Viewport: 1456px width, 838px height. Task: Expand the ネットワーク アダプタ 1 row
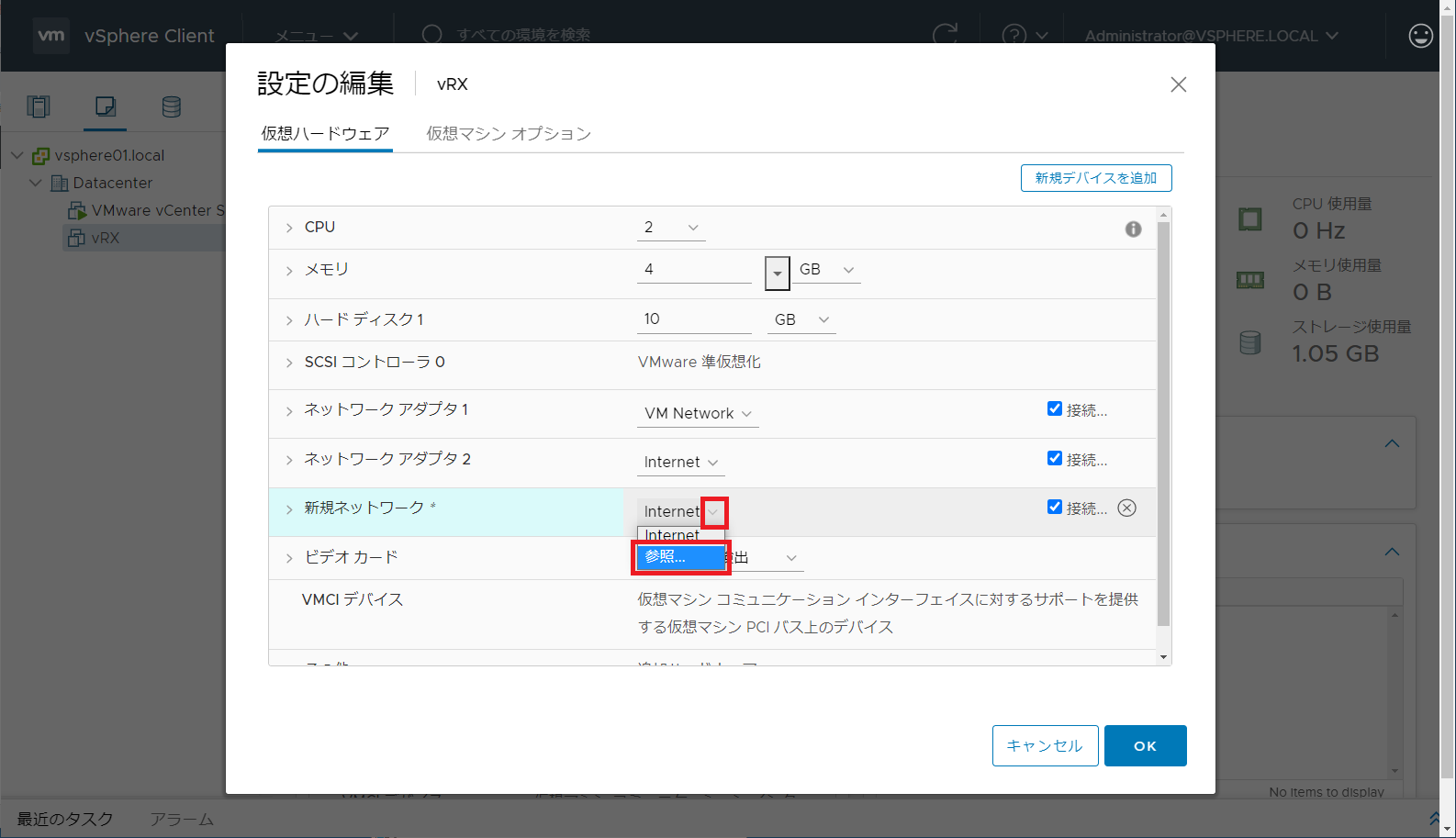coord(289,411)
